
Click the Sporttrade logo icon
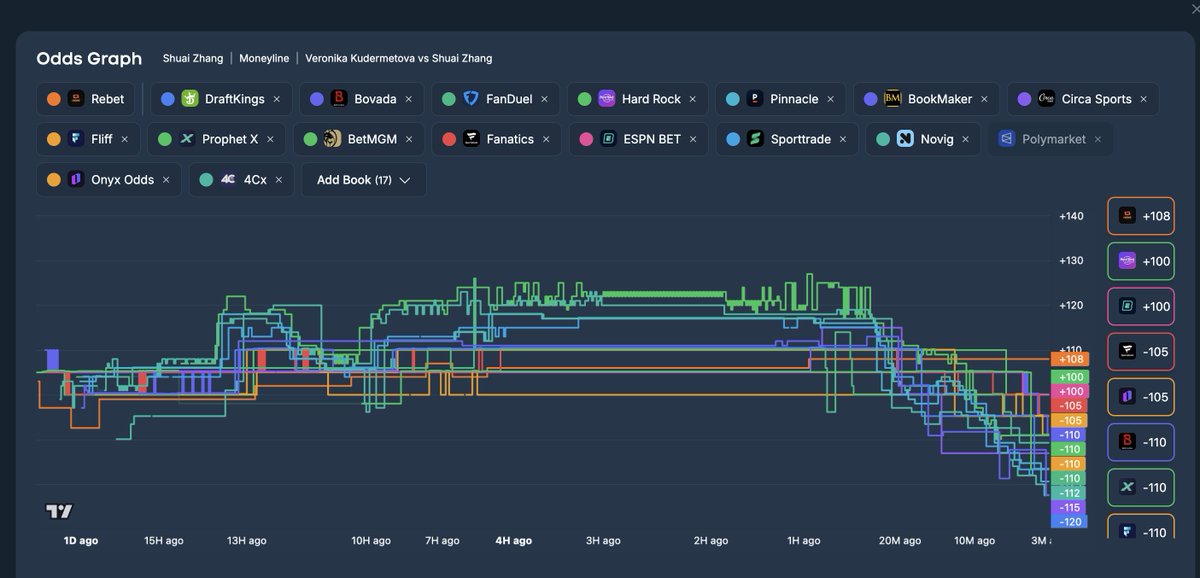point(755,139)
